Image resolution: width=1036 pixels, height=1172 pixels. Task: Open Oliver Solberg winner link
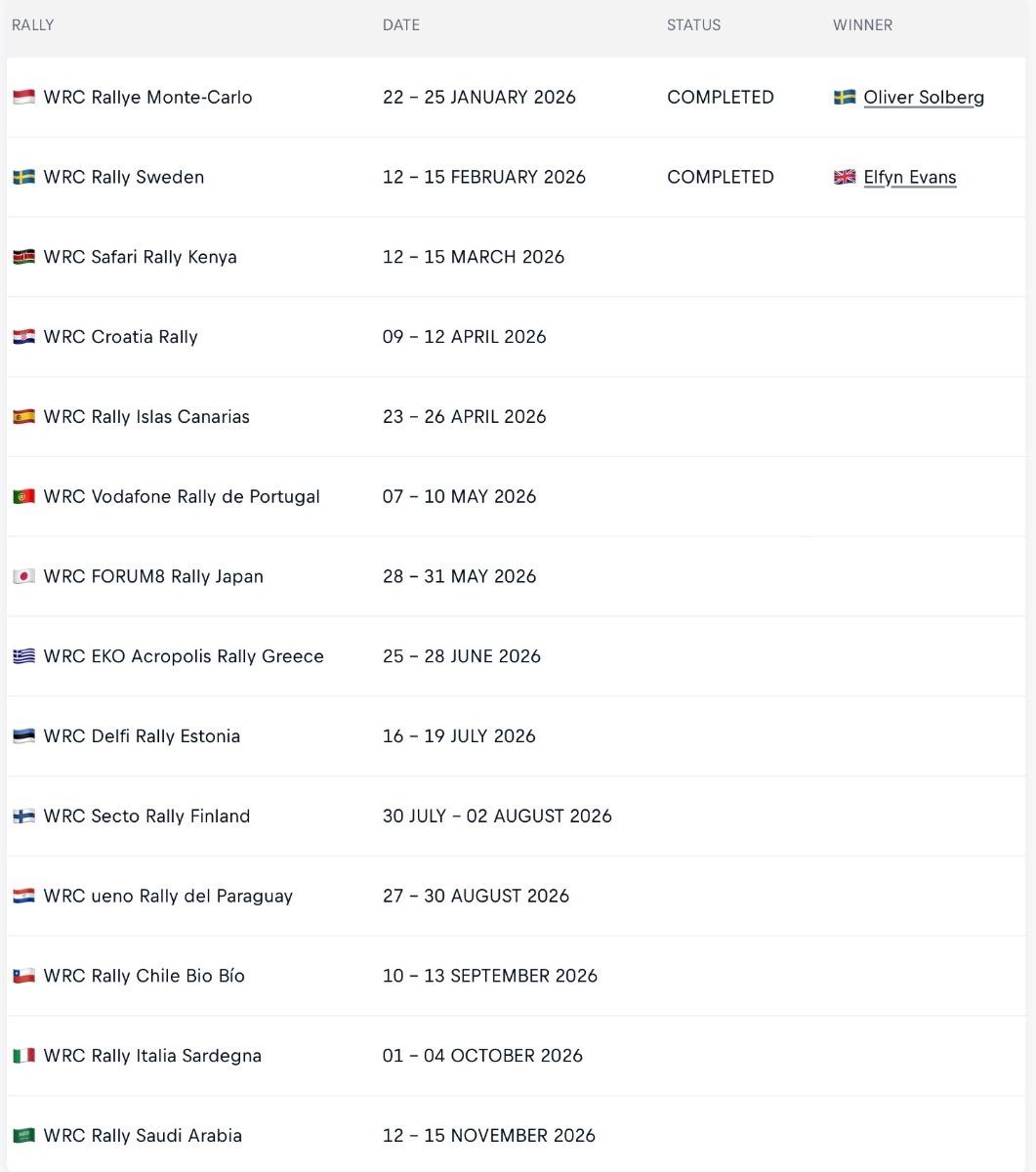click(924, 98)
